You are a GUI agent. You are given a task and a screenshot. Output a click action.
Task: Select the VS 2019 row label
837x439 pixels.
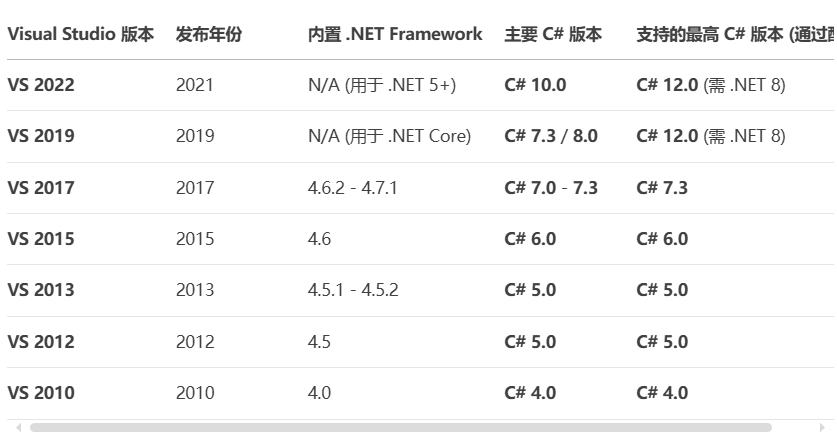pos(41,136)
